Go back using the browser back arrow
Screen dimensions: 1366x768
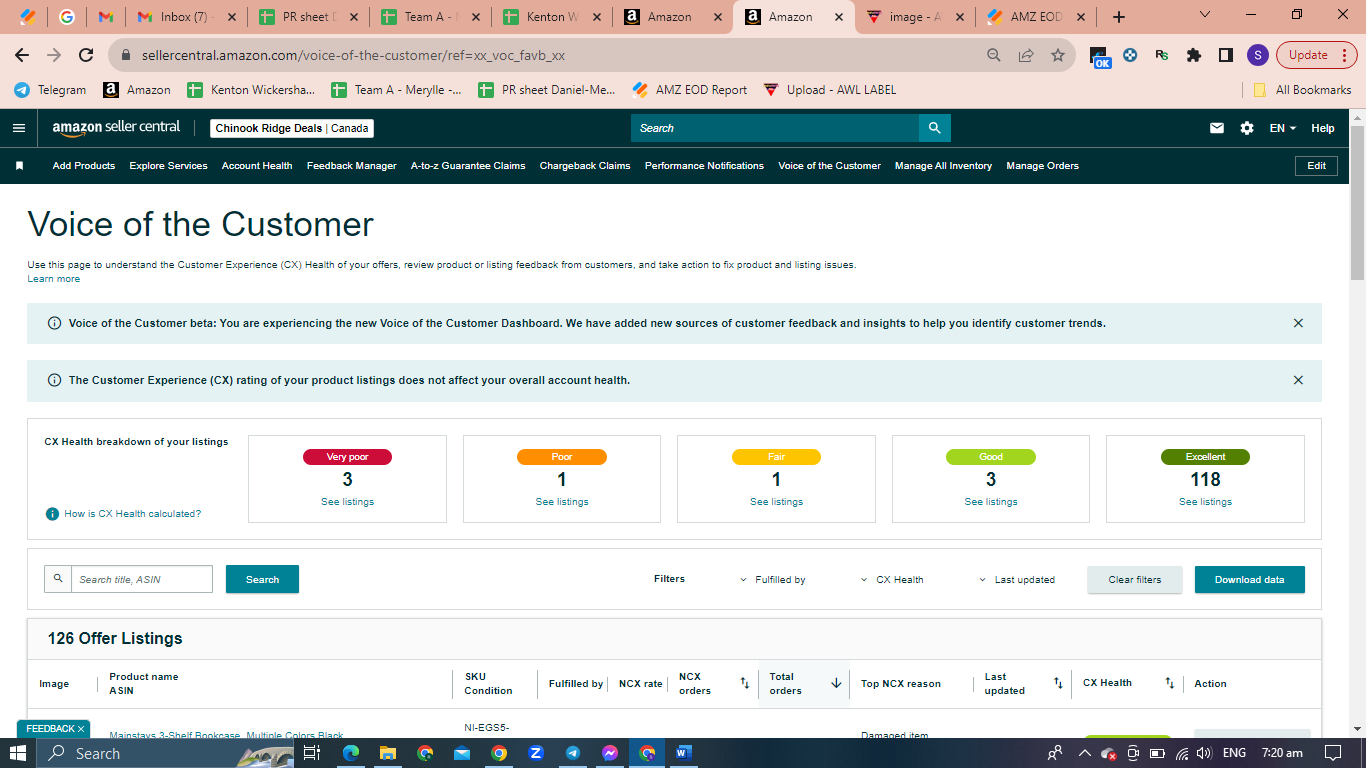[22, 55]
